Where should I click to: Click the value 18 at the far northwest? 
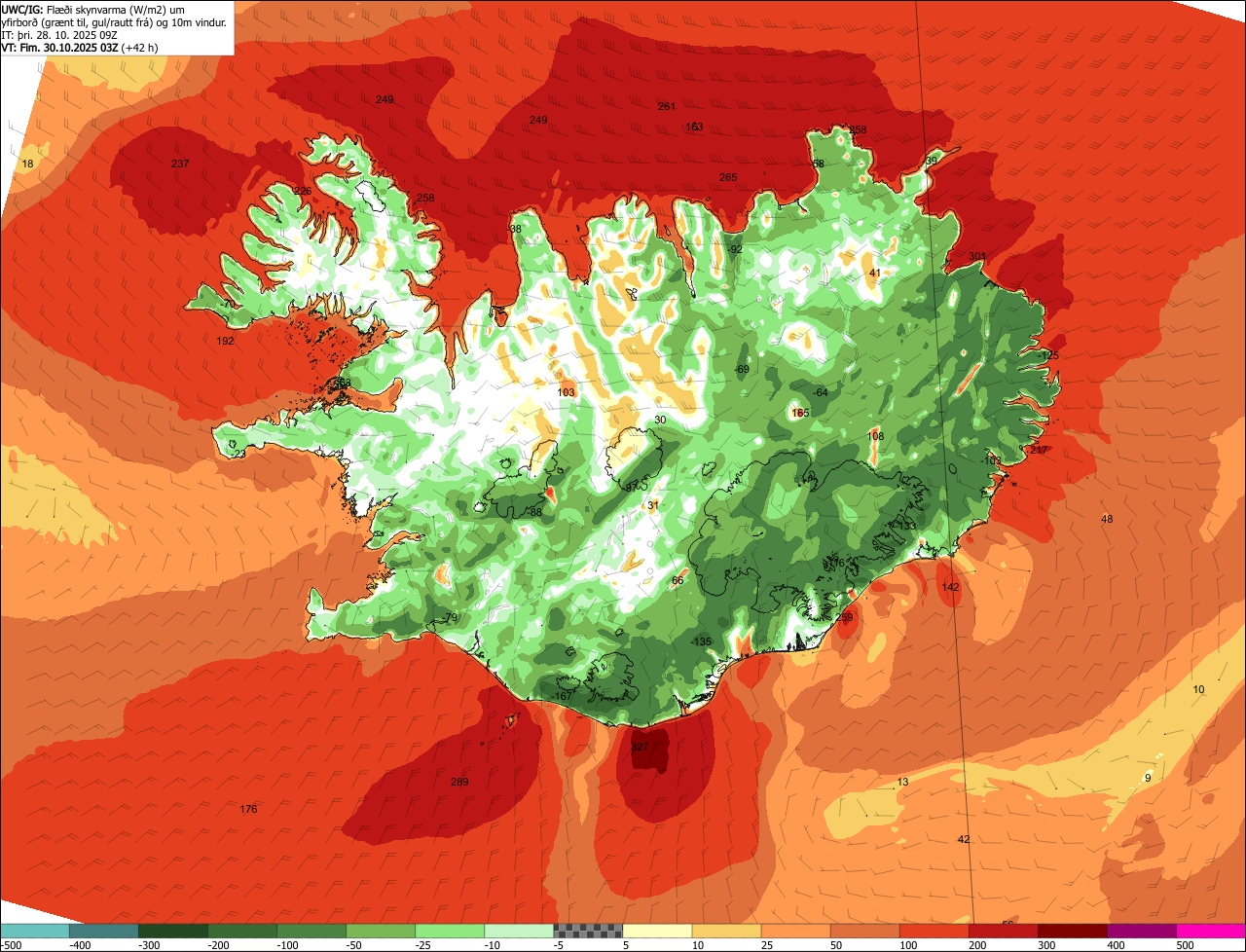click(x=27, y=164)
